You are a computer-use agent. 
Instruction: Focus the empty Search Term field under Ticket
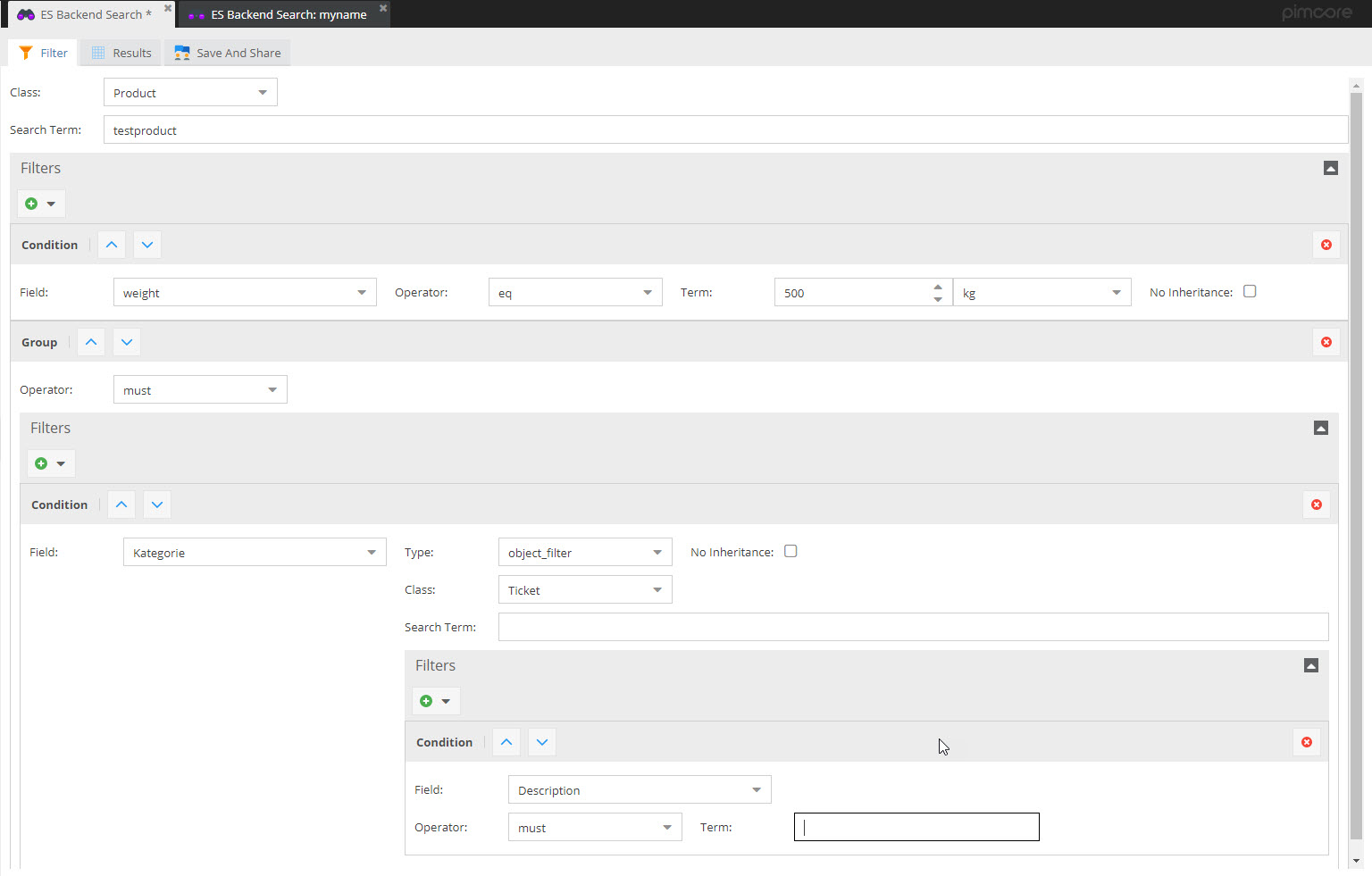pos(913,627)
